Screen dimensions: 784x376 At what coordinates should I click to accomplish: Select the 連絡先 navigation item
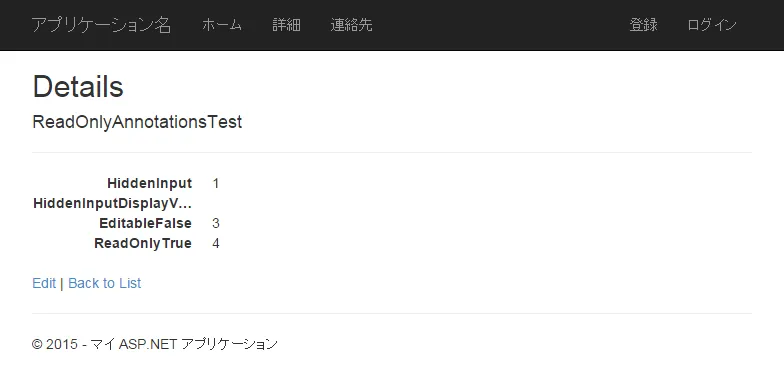click(351, 25)
